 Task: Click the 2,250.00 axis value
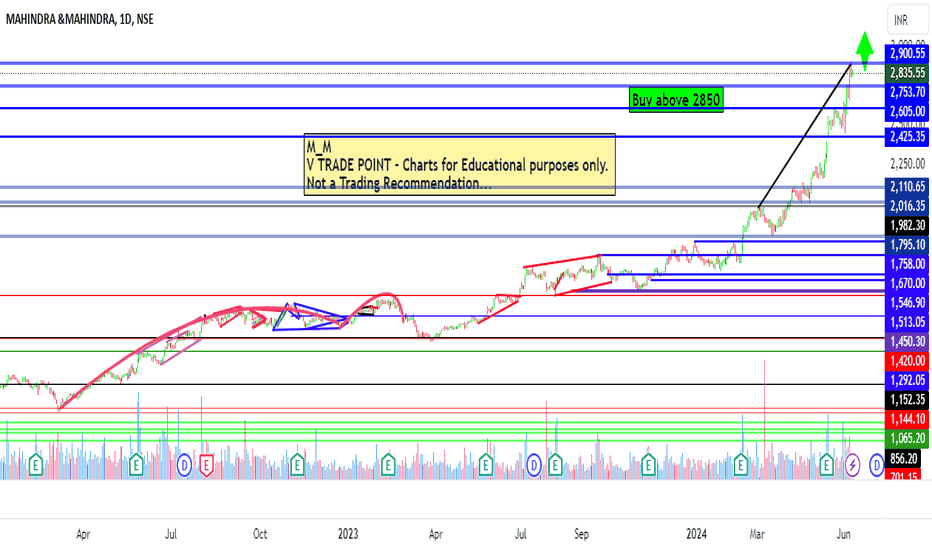coord(907,164)
